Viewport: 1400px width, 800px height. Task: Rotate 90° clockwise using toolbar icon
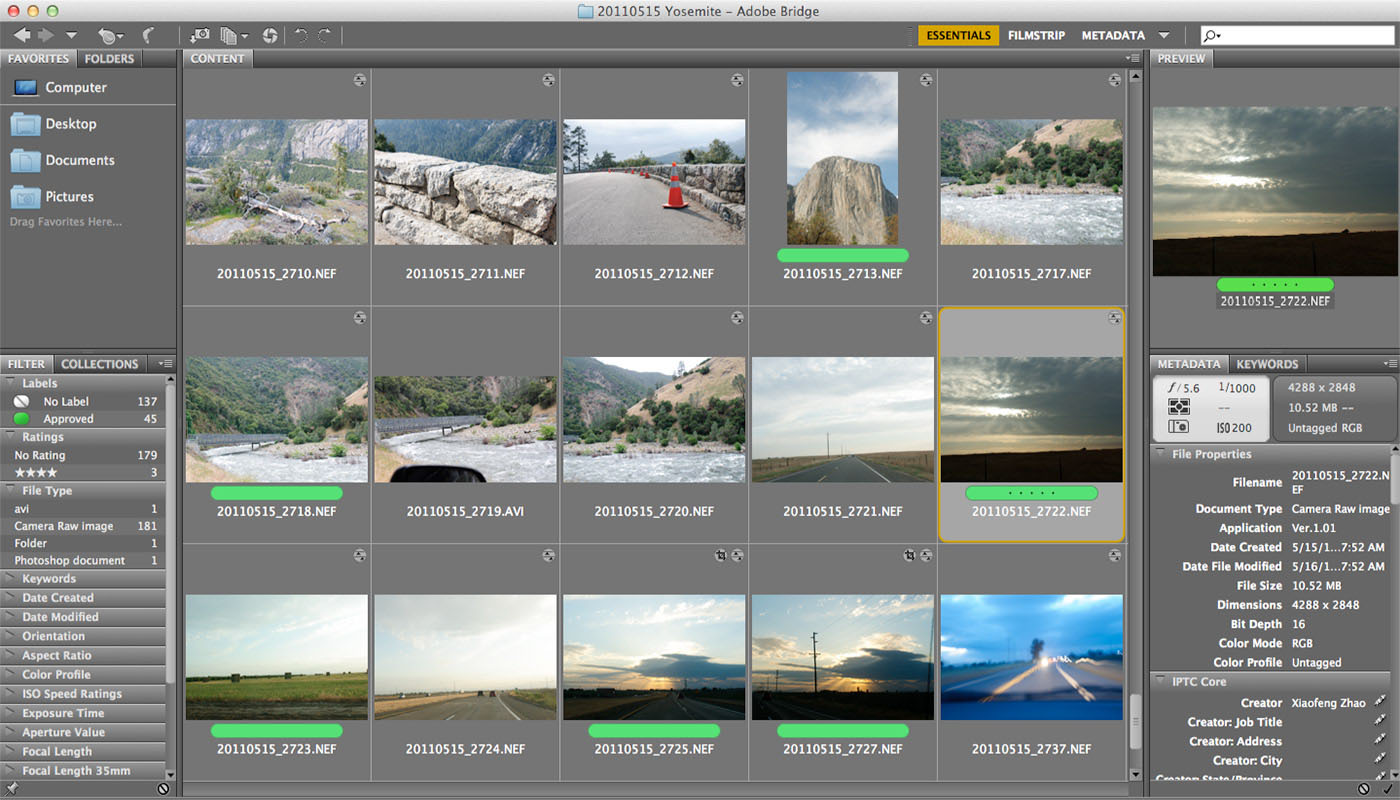point(324,36)
